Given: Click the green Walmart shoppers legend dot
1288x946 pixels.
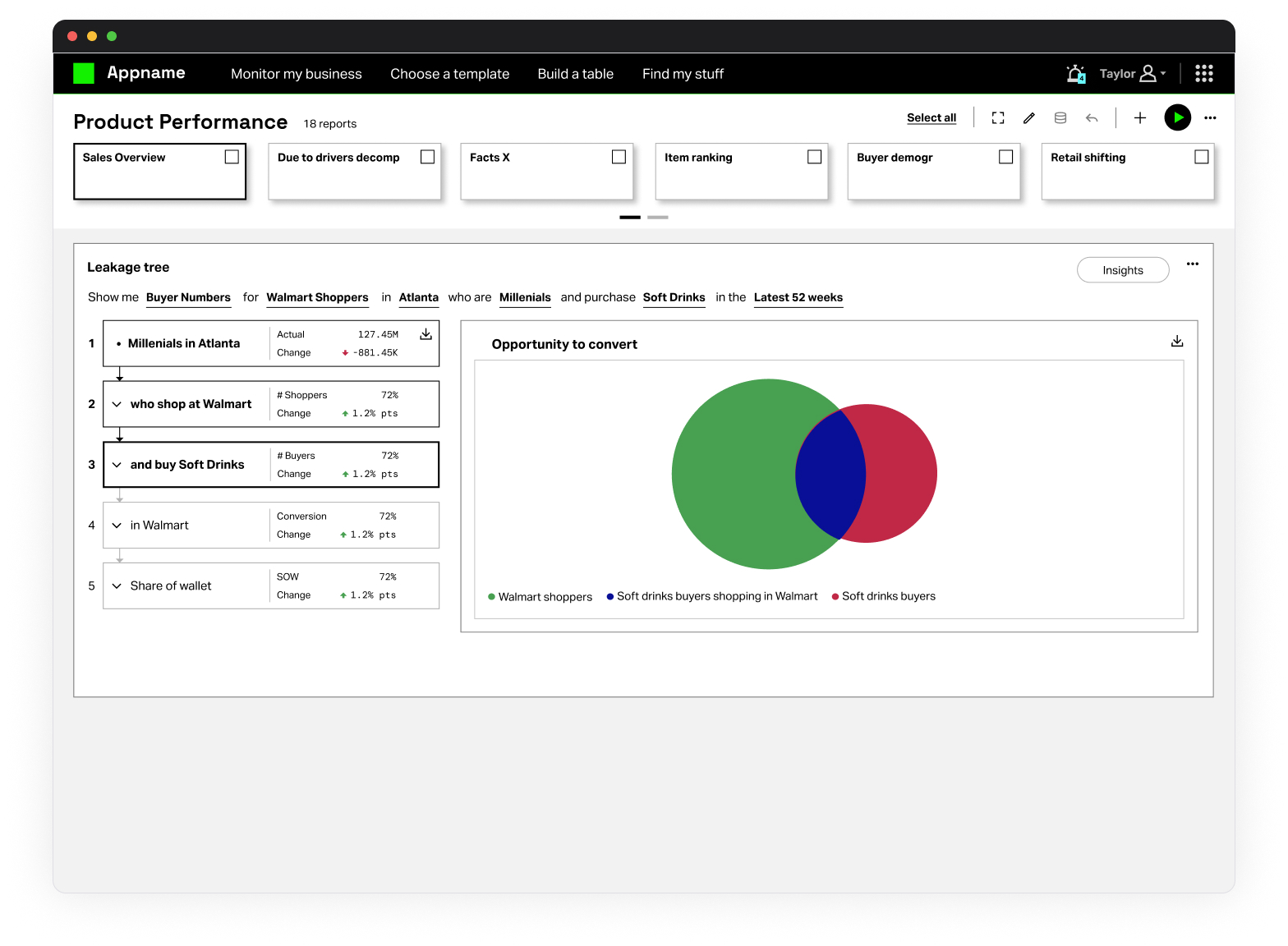Looking at the screenshot, I should [491, 597].
